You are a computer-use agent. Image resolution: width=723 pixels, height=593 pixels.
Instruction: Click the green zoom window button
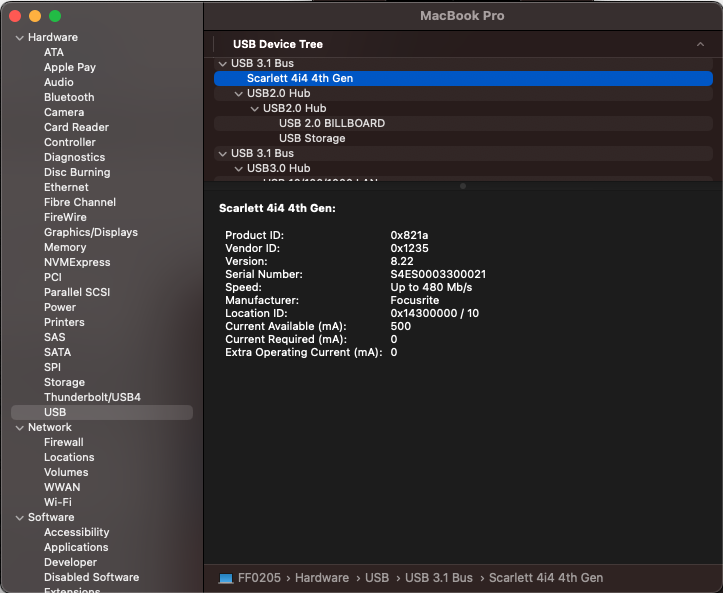point(55,16)
